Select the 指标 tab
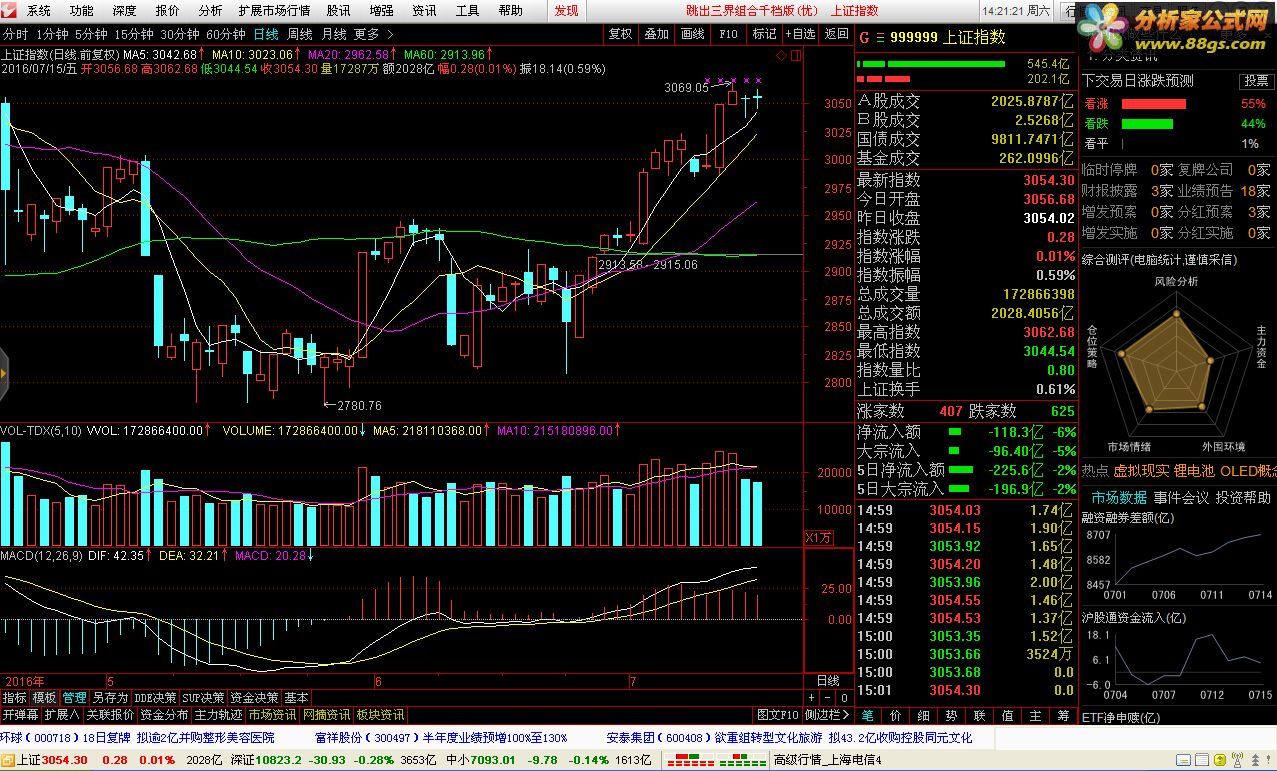This screenshot has width=1277, height=771. (x=14, y=697)
